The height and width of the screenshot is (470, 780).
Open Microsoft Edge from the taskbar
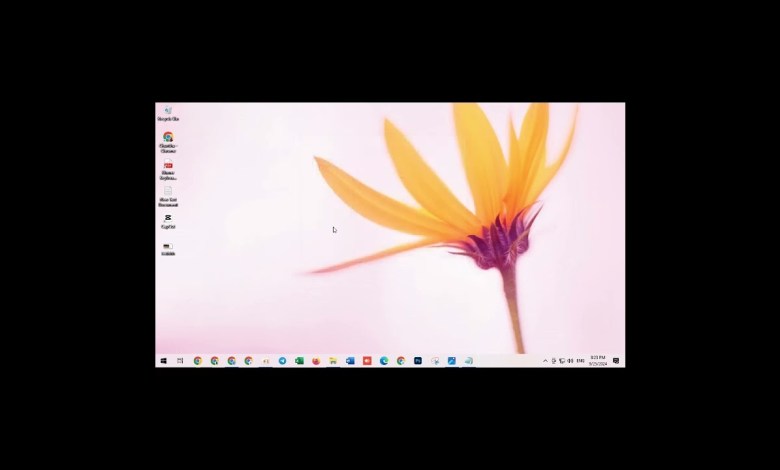tap(384, 361)
